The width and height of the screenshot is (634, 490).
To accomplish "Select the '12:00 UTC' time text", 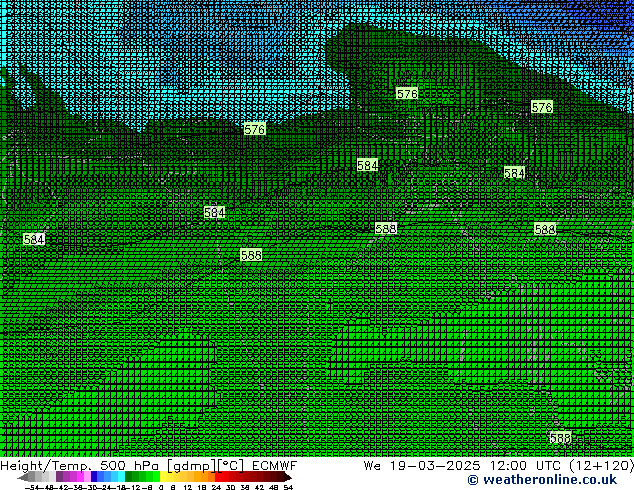I will [x=525, y=466].
